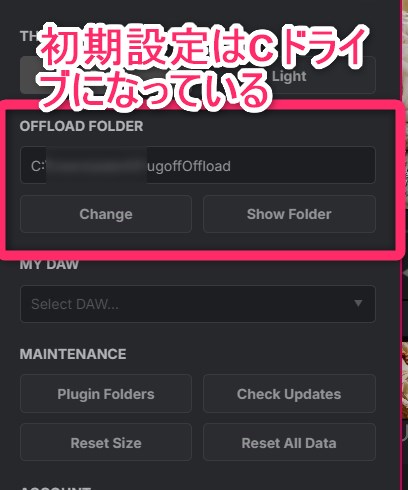
Task: Click the partially visible ACCOUNT heading
Action: [56, 488]
